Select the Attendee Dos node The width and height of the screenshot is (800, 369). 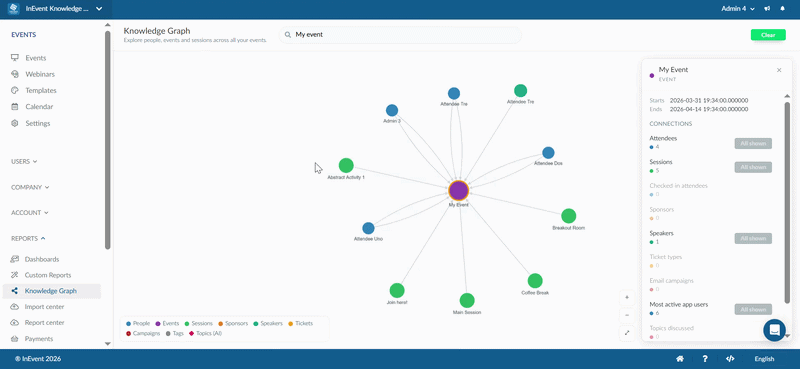[548, 153]
